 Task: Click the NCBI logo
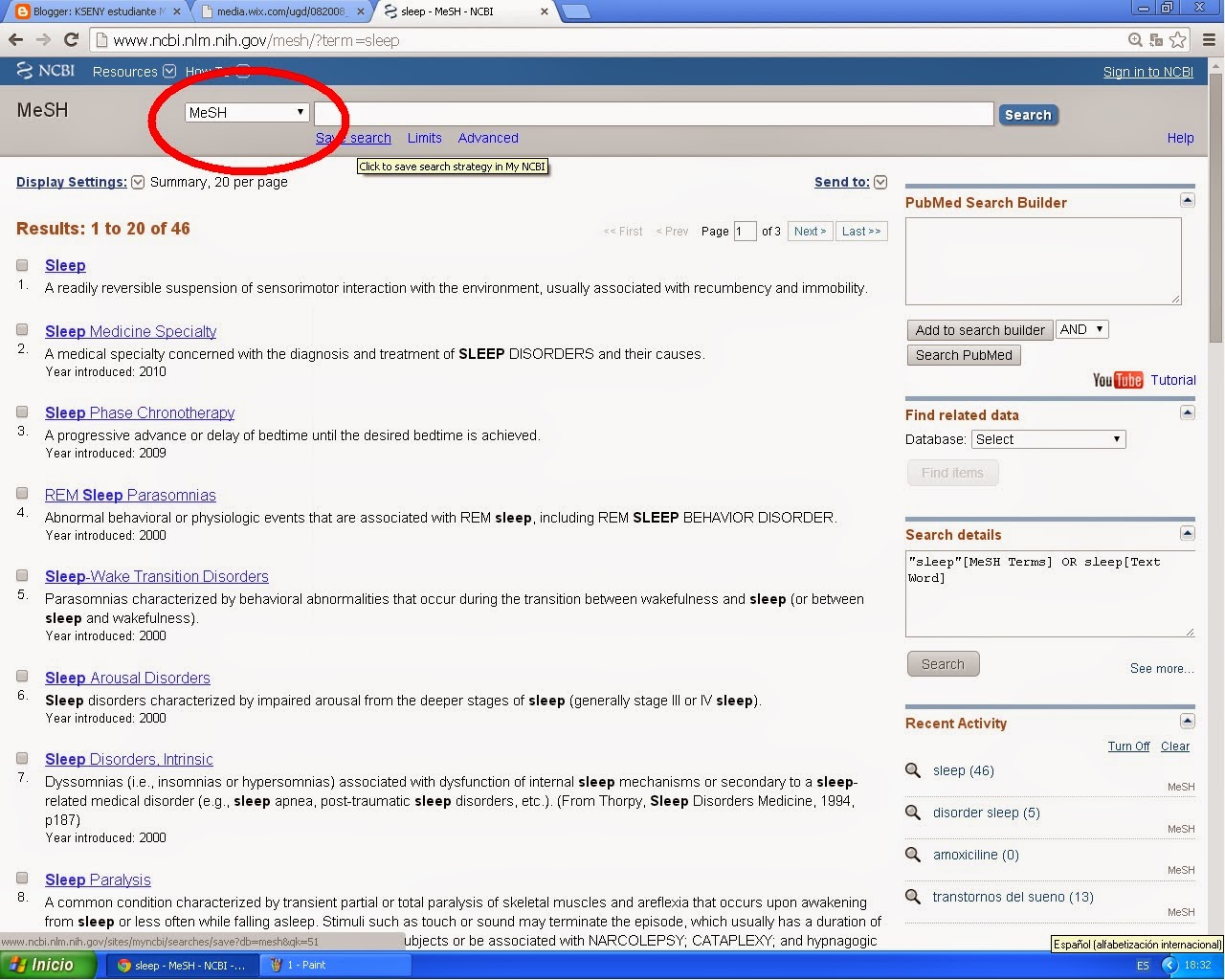(45, 70)
